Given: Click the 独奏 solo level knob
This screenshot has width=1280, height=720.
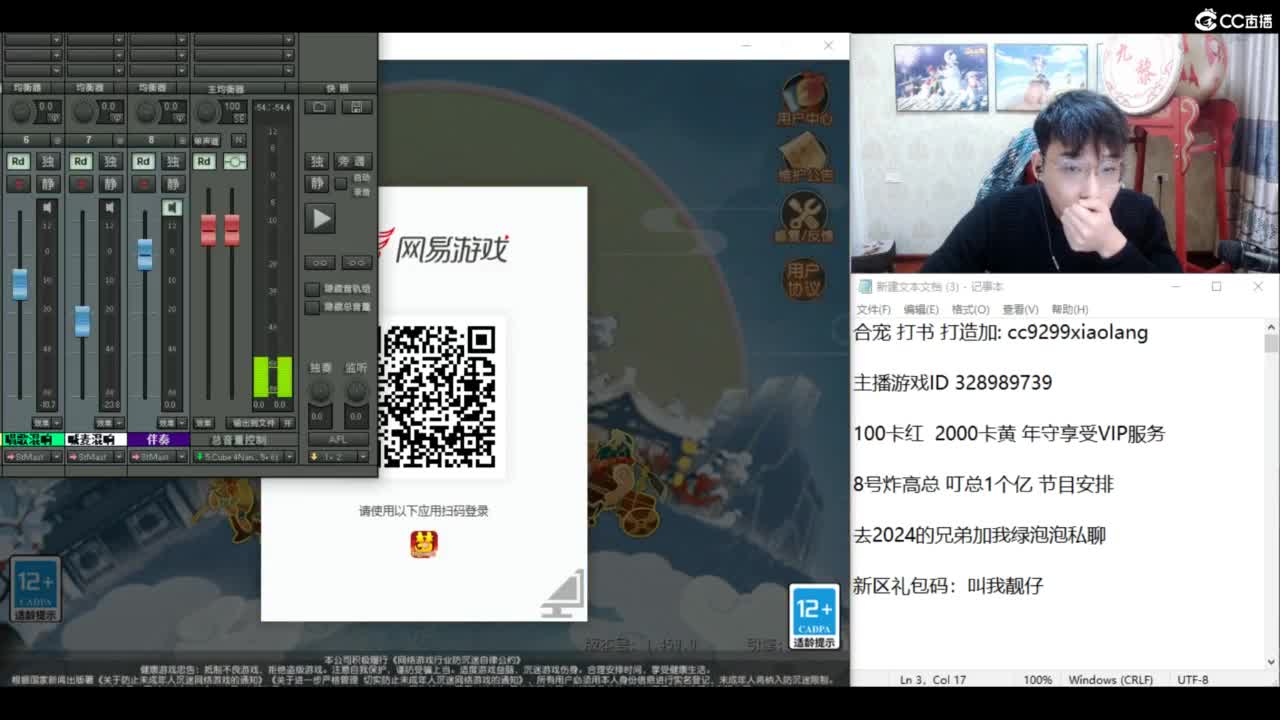Looking at the screenshot, I should coord(320,391).
